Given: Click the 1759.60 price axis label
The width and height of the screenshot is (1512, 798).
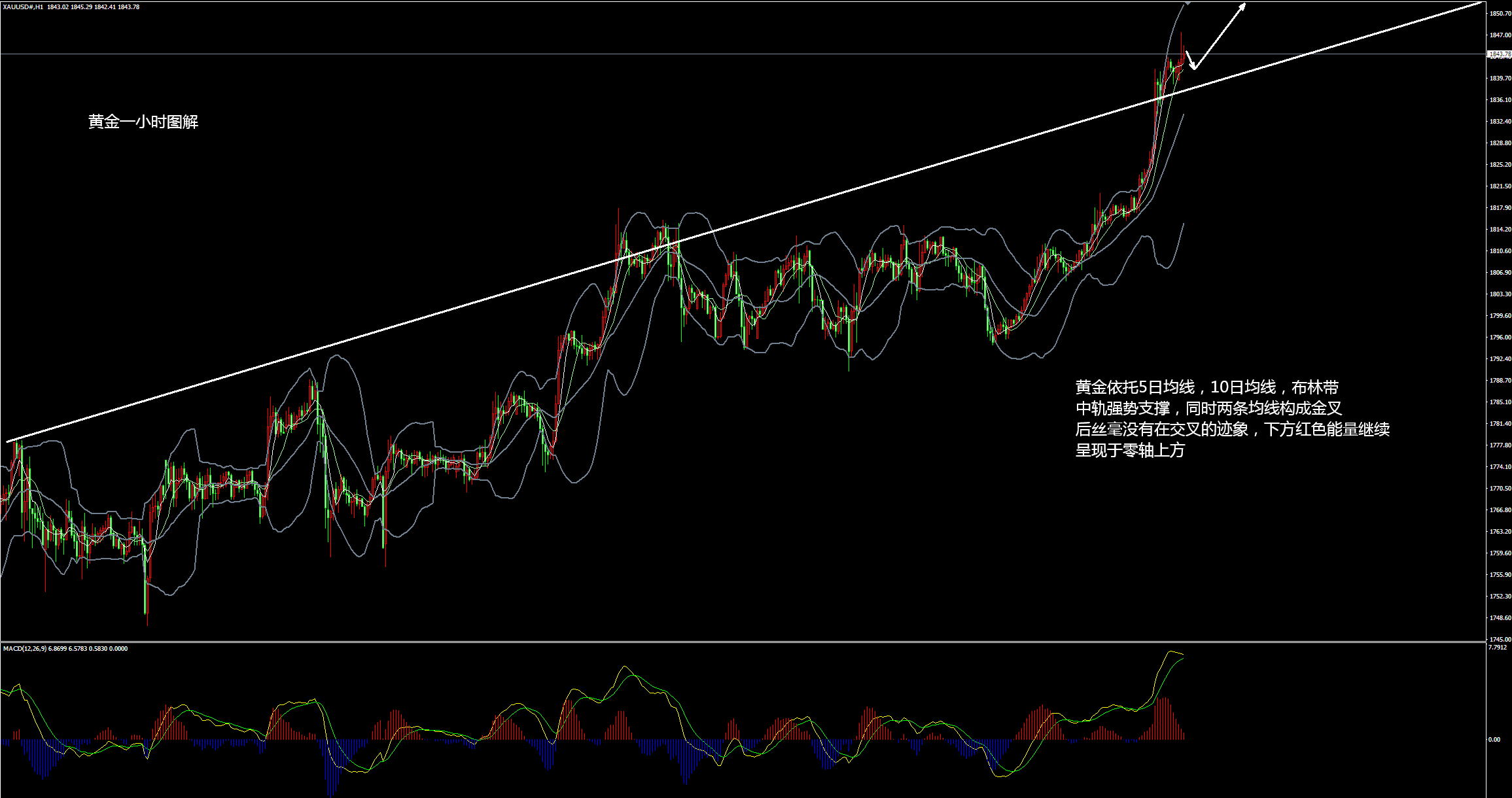Looking at the screenshot, I should [1500, 553].
